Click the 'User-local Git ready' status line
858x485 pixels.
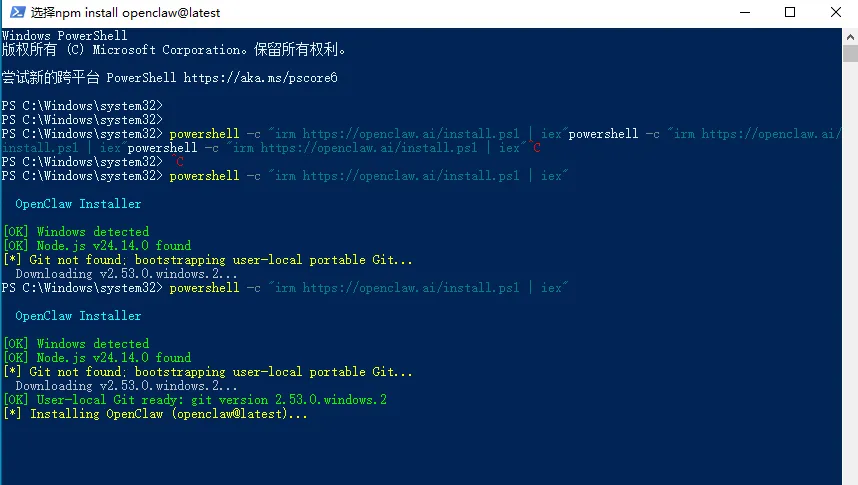pos(195,400)
